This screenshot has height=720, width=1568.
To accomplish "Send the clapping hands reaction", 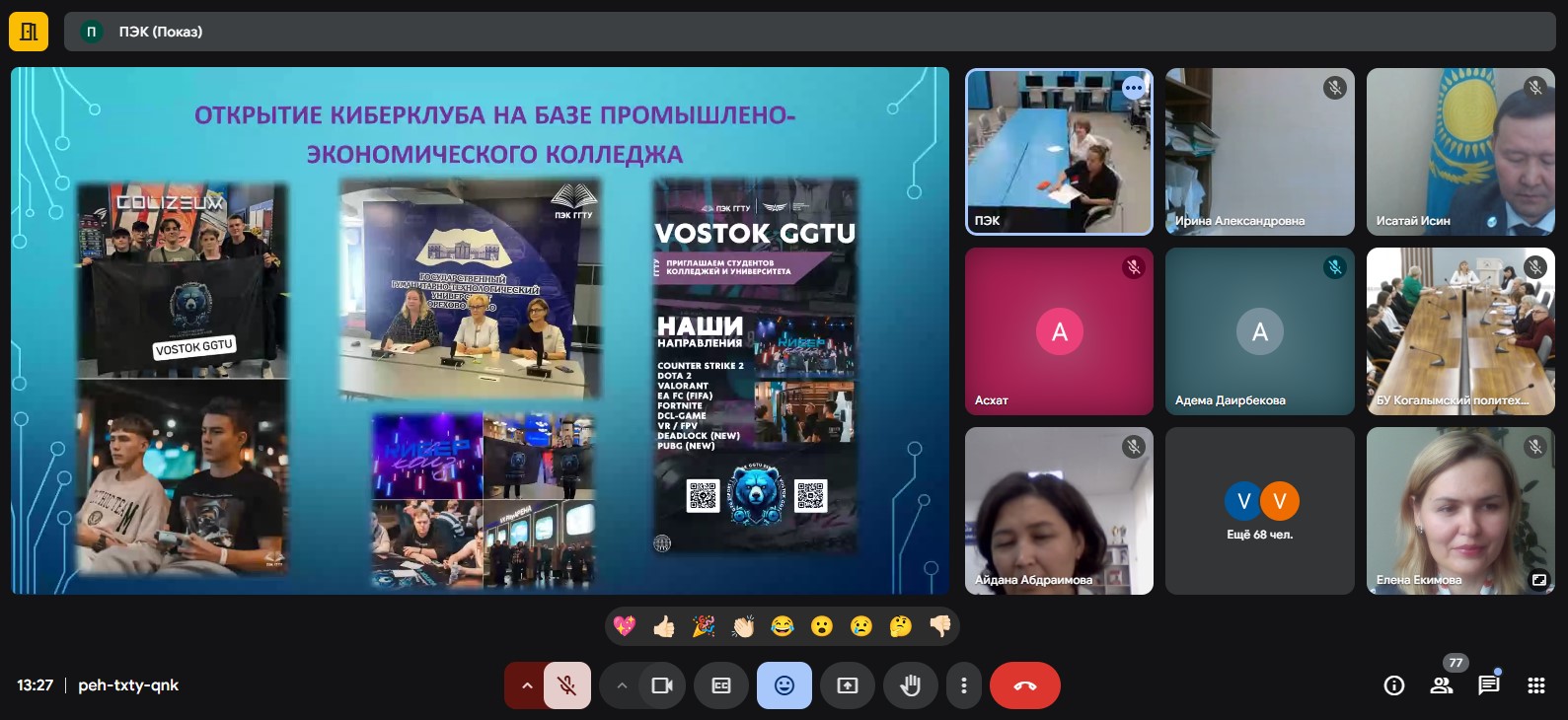I will 743,626.
